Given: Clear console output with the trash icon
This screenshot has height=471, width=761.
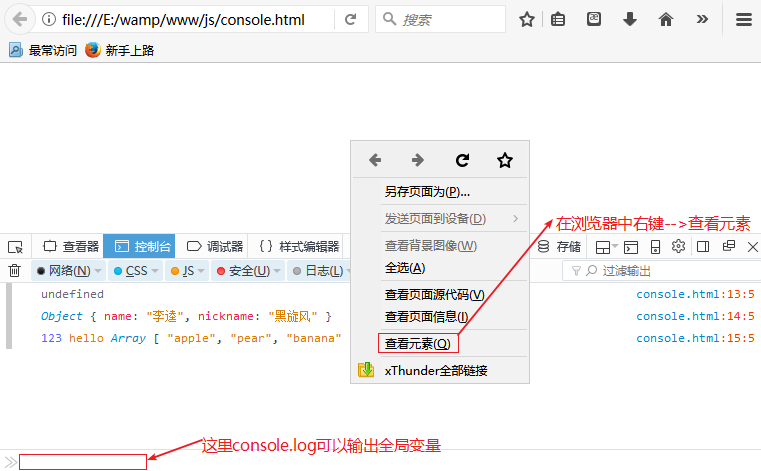Looking at the screenshot, I should (15, 270).
